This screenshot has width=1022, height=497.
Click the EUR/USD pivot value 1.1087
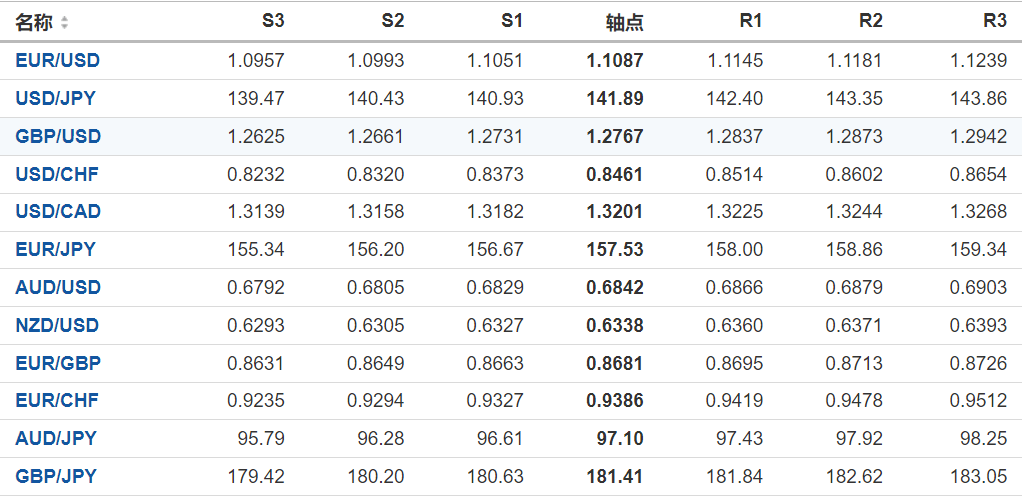point(615,60)
